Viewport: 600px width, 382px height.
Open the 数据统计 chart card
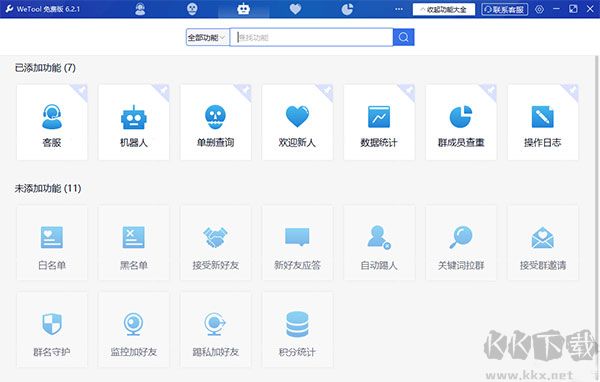coord(379,122)
